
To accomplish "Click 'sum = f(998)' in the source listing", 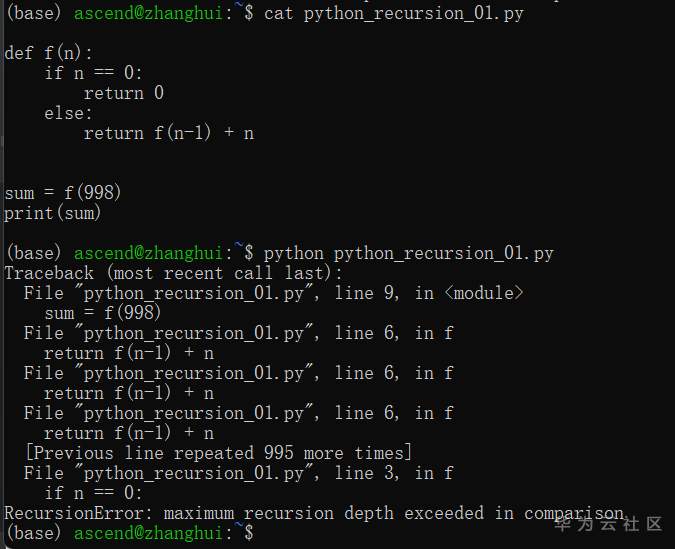I will (x=63, y=193).
